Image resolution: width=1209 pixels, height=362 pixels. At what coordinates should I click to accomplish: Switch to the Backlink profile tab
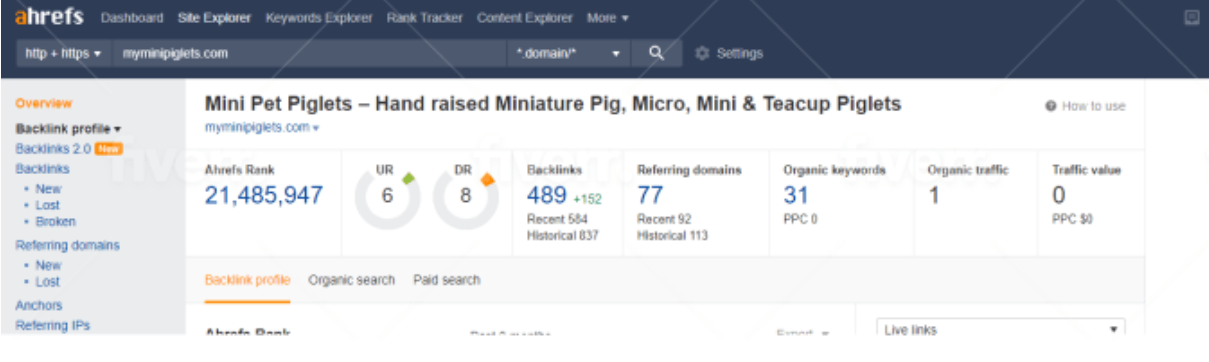(x=247, y=280)
